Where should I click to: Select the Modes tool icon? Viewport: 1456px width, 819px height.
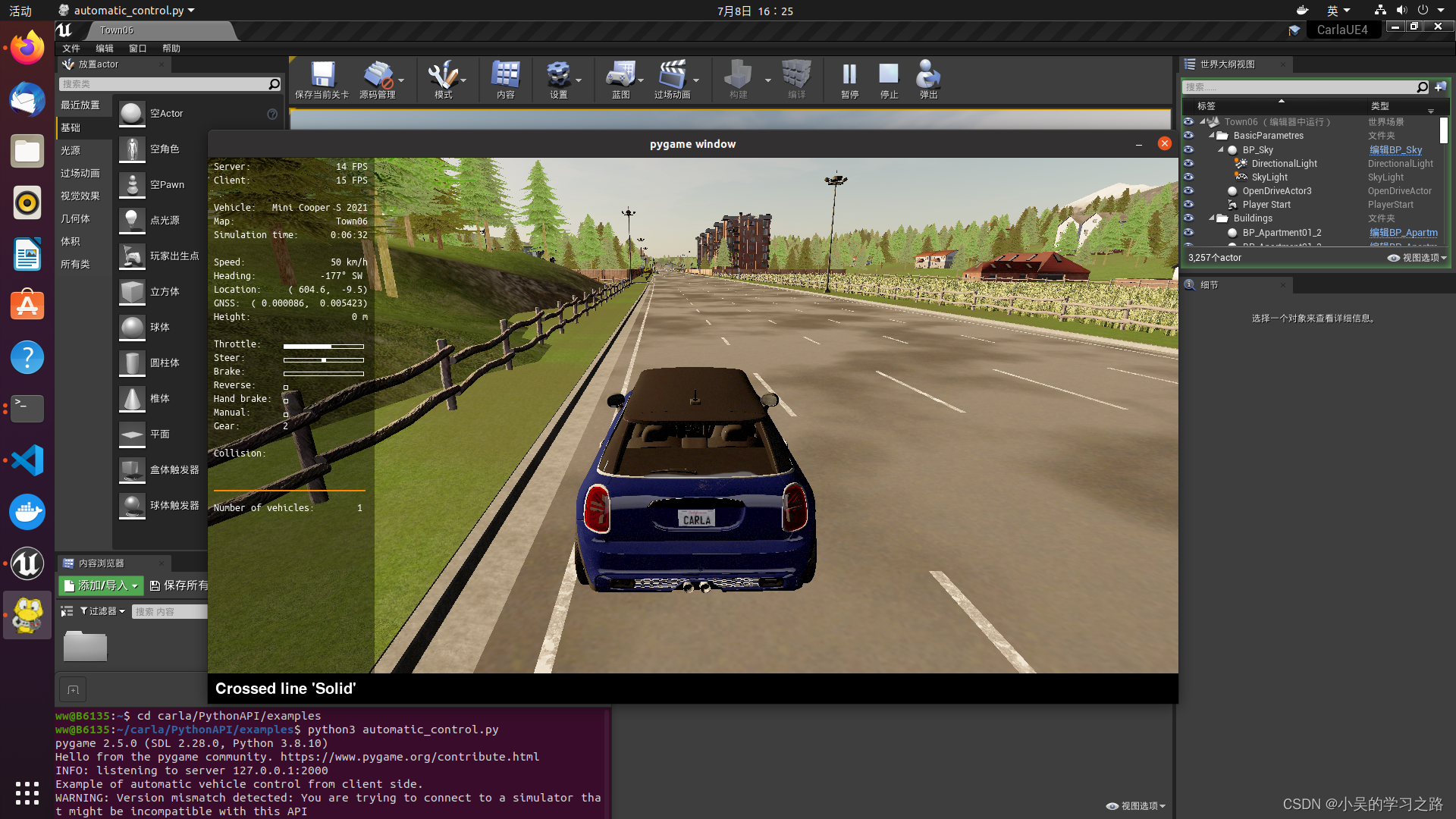(x=443, y=78)
